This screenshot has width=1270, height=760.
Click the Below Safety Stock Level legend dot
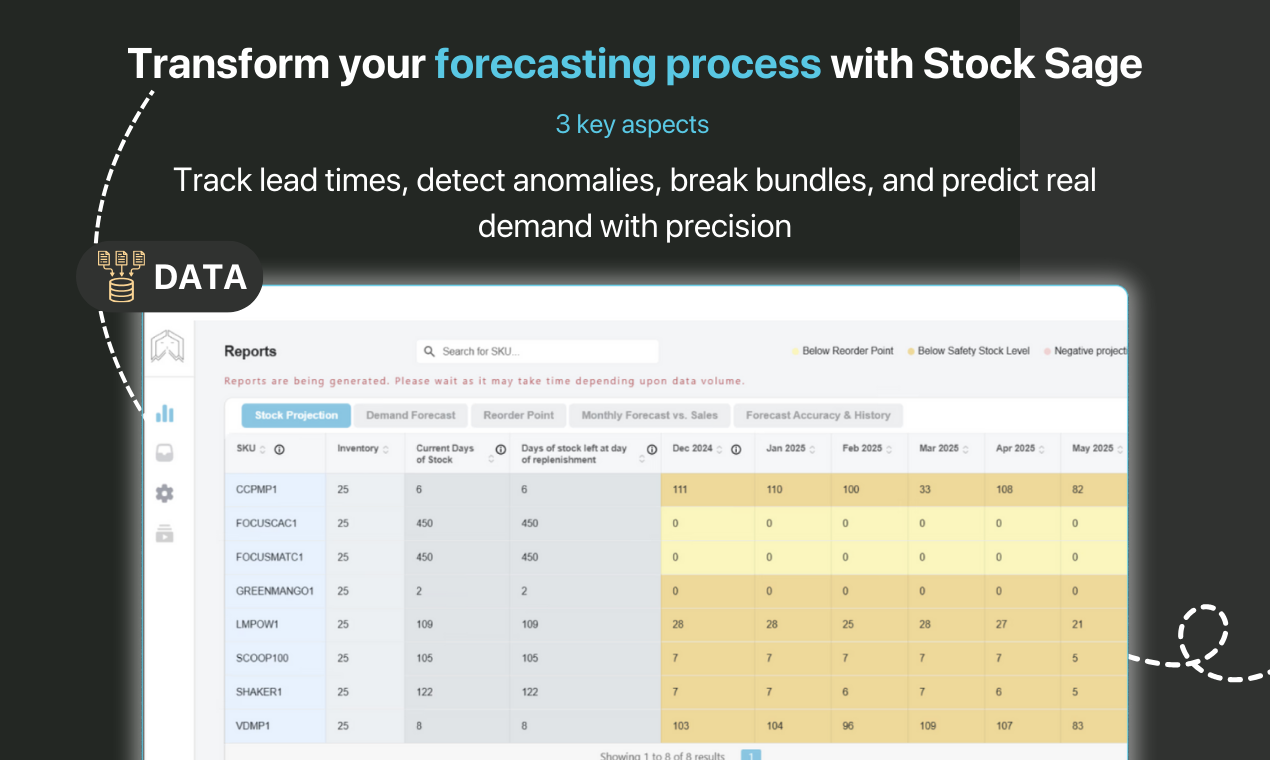(911, 352)
